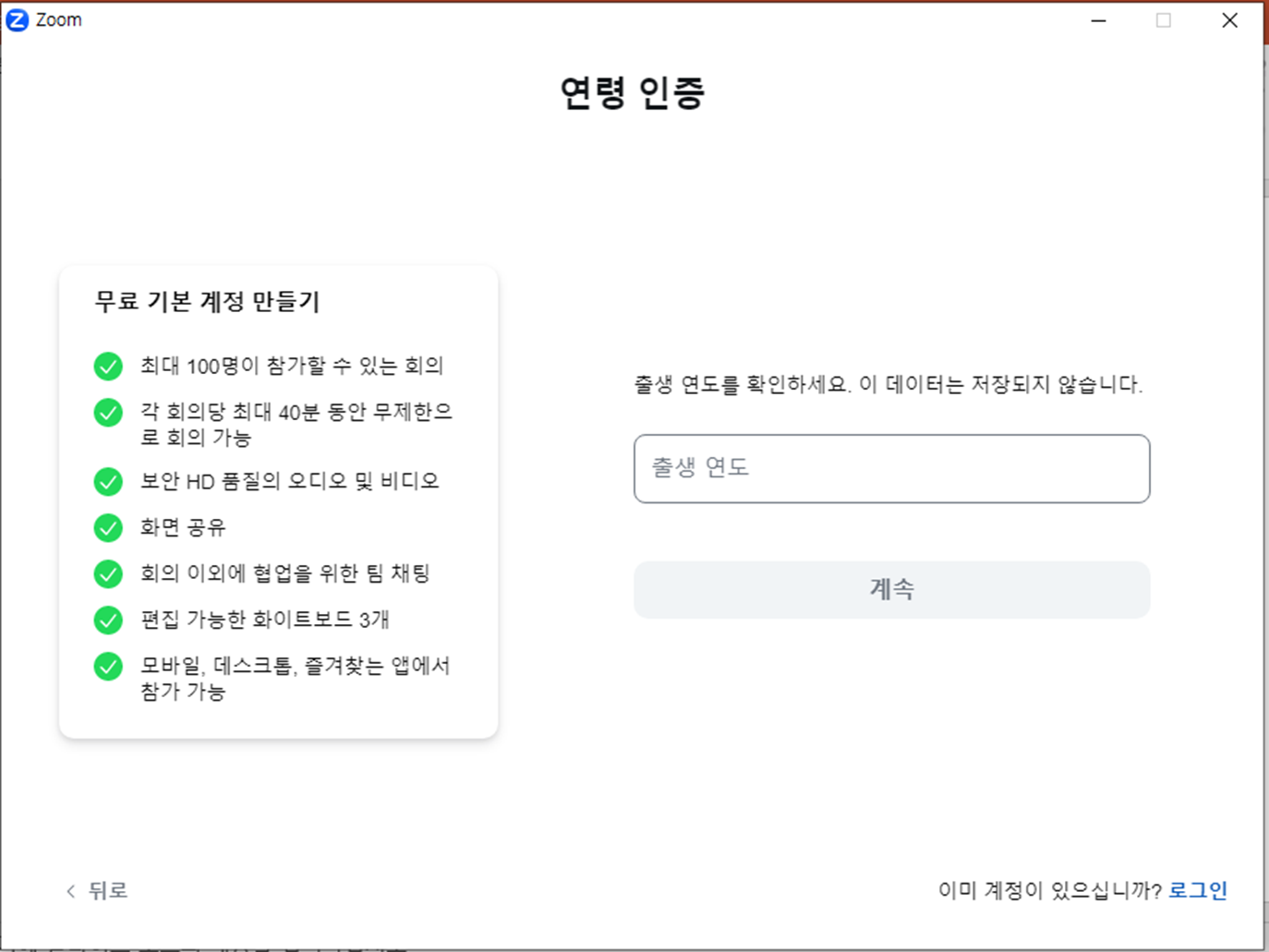Click text 회의 이외에 협업을 위한 팀 채팅
The height and width of the screenshot is (952, 1269).
coord(285,573)
